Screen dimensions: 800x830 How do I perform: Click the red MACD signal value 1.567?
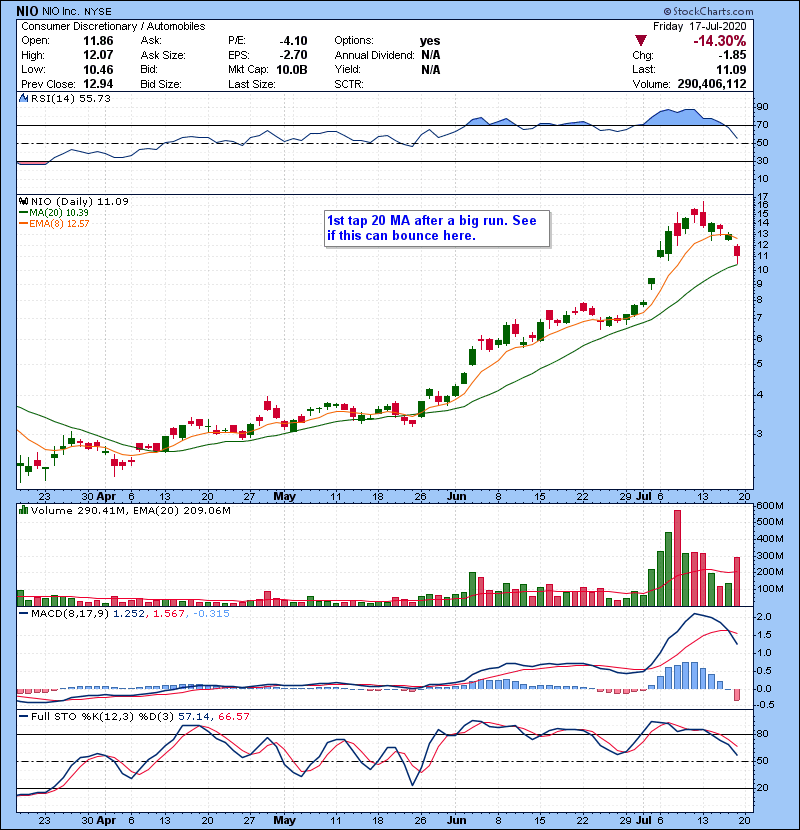coord(169,614)
